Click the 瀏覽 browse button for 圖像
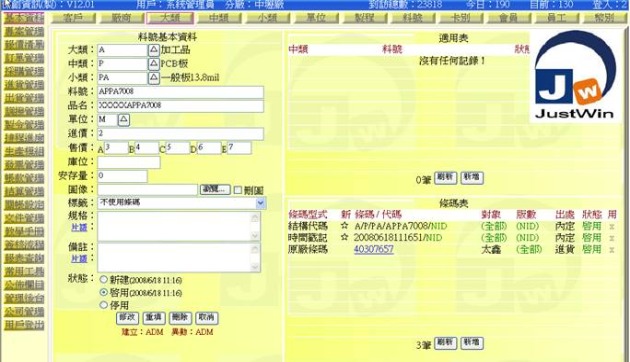This screenshot has width=630, height=362. tap(215, 189)
